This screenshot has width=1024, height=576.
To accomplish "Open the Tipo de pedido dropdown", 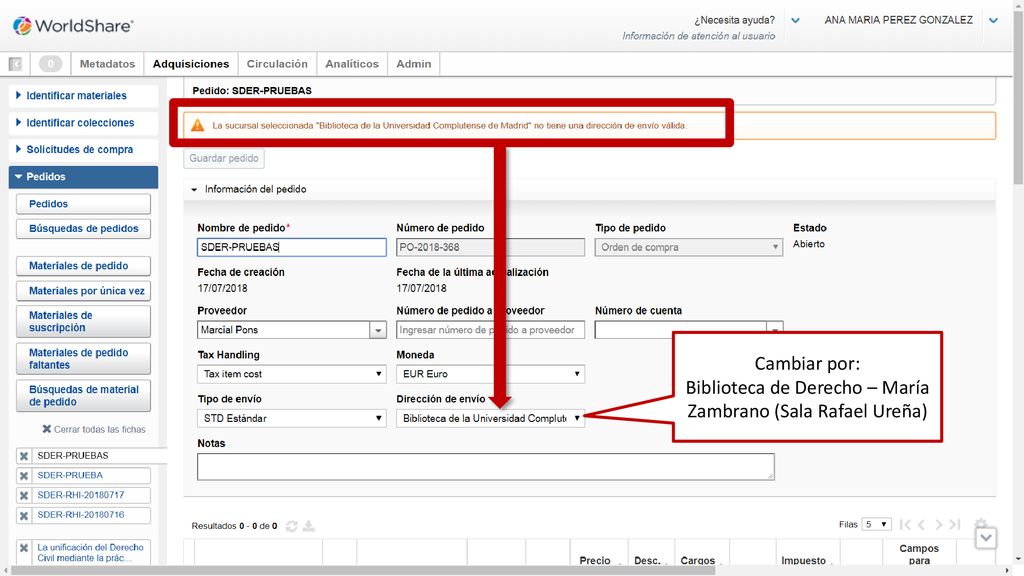I will click(688, 248).
